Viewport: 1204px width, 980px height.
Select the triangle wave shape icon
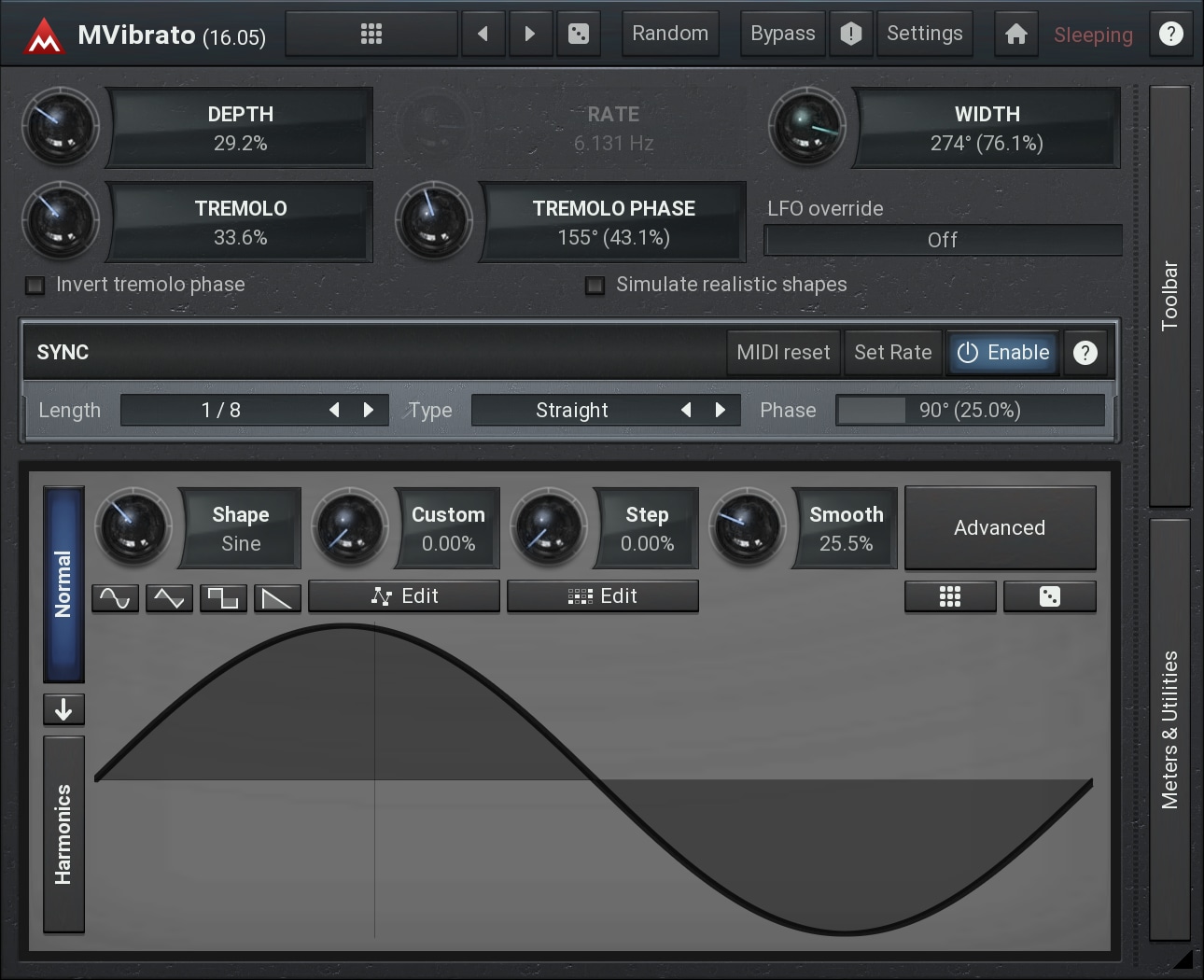pos(169,598)
